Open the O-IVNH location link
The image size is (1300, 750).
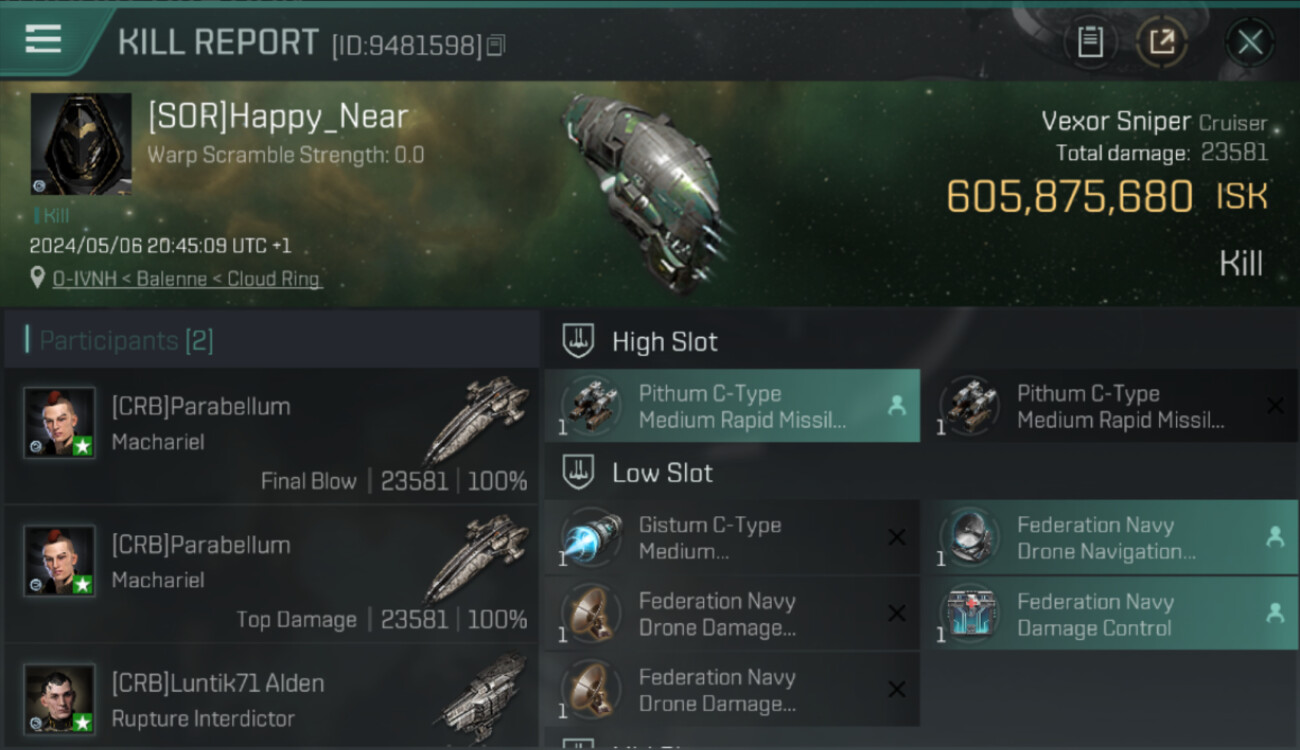point(187,279)
